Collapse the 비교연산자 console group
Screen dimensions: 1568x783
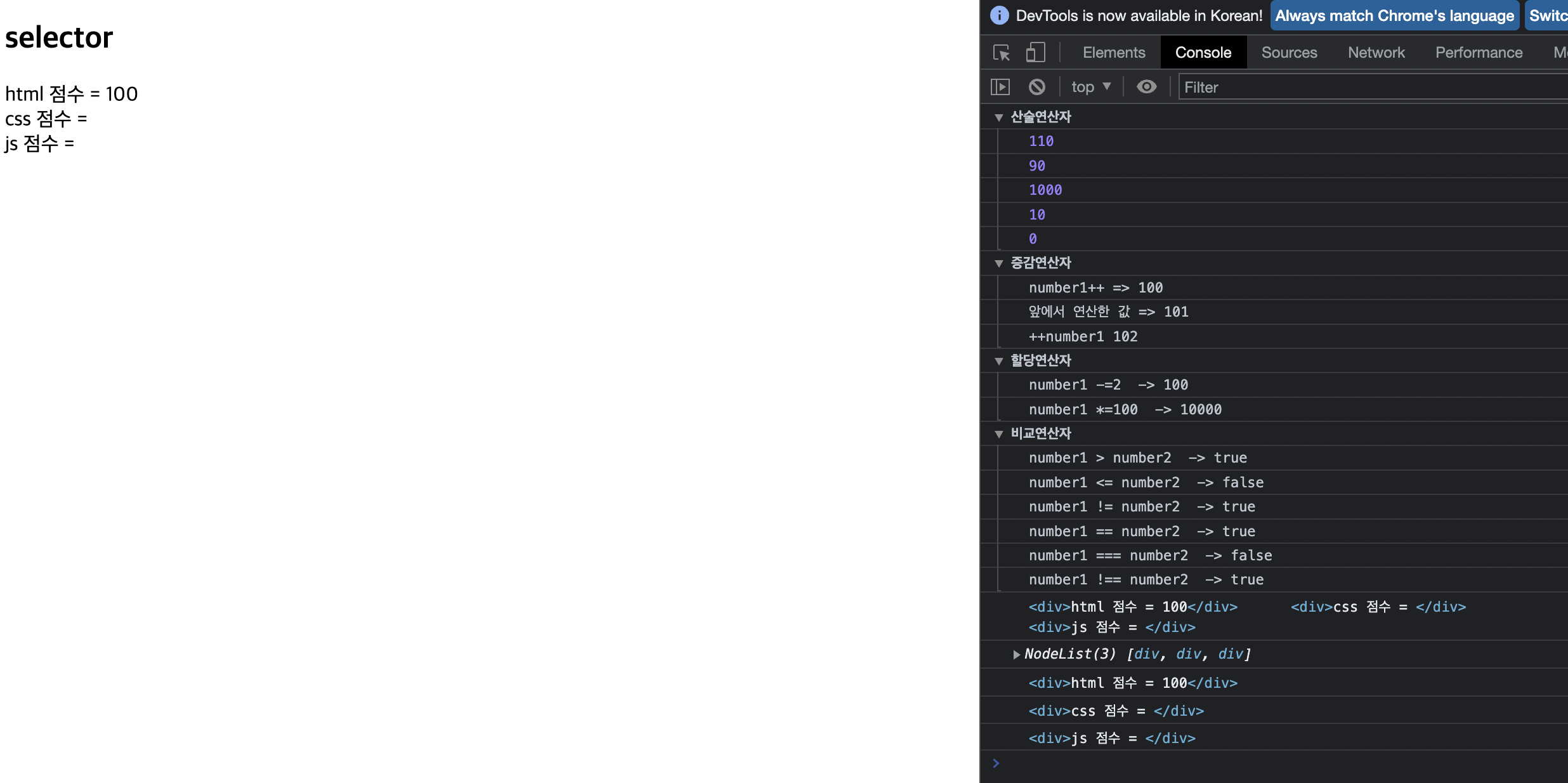point(999,434)
